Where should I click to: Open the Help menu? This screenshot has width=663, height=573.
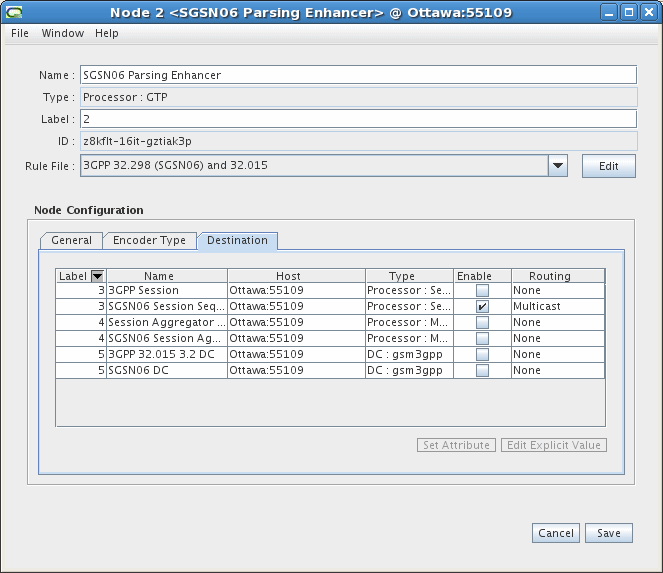pos(107,33)
